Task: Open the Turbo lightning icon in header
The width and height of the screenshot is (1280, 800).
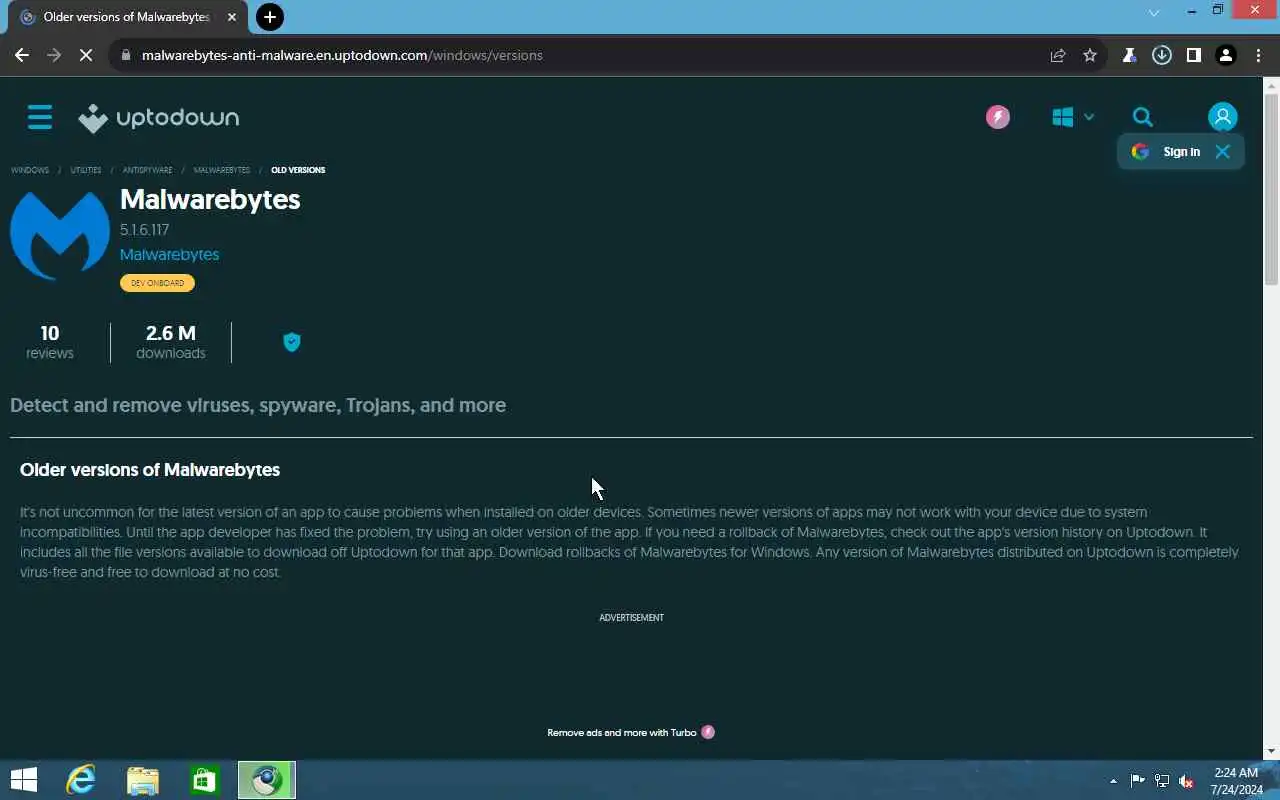Action: [997, 117]
